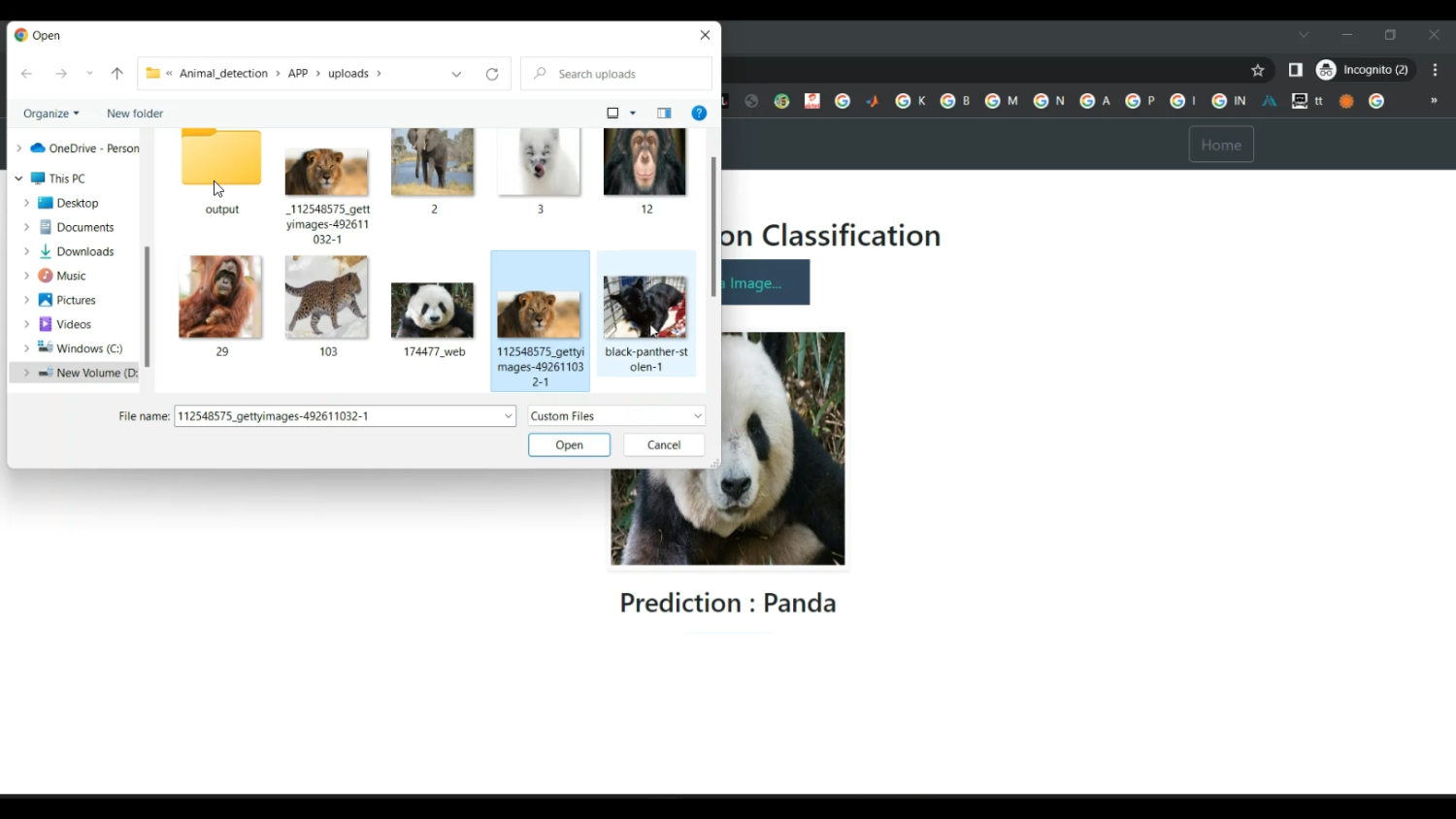Open the File name dropdown arrow
The height and width of the screenshot is (819, 1456).
pyautogui.click(x=508, y=416)
